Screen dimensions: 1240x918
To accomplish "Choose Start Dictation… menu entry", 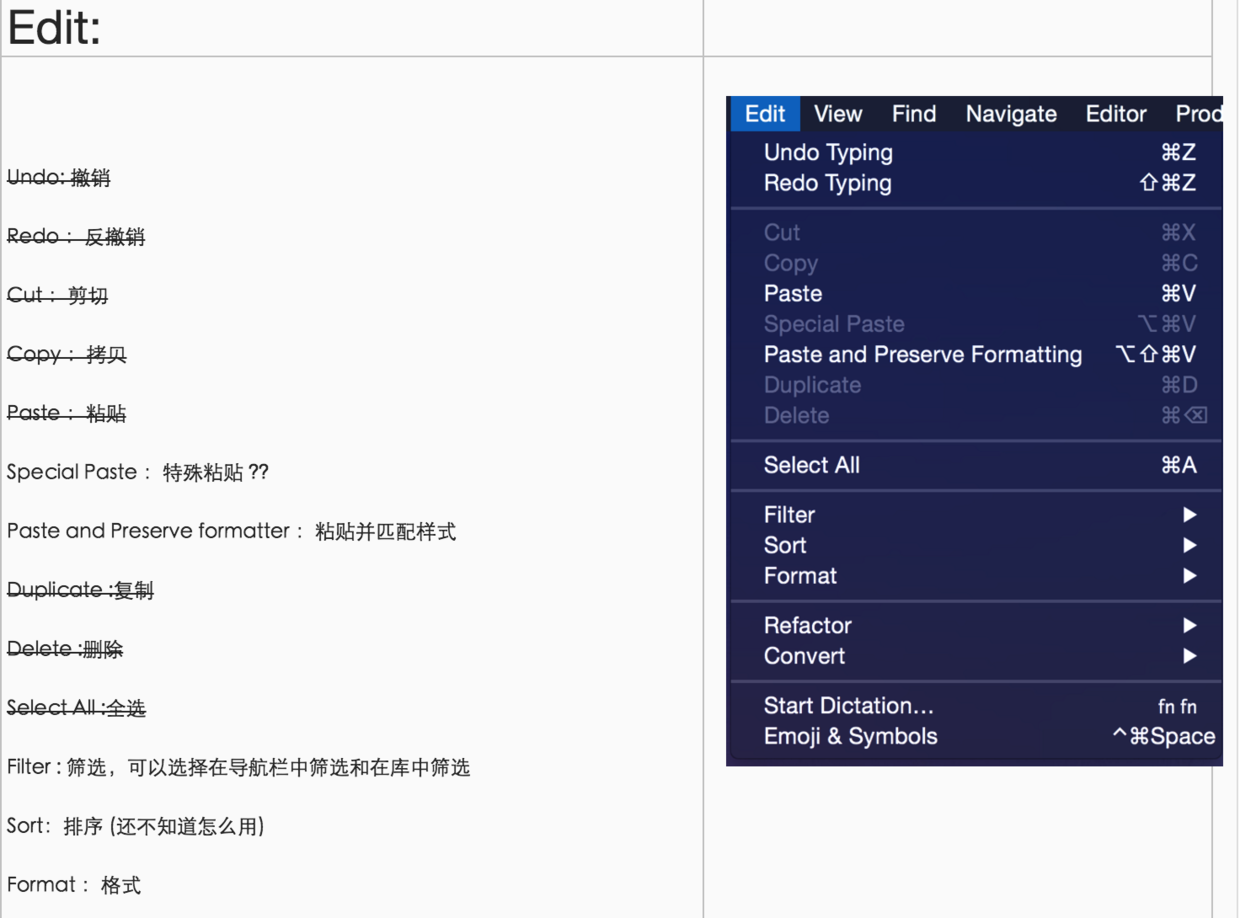I will [x=975, y=706].
